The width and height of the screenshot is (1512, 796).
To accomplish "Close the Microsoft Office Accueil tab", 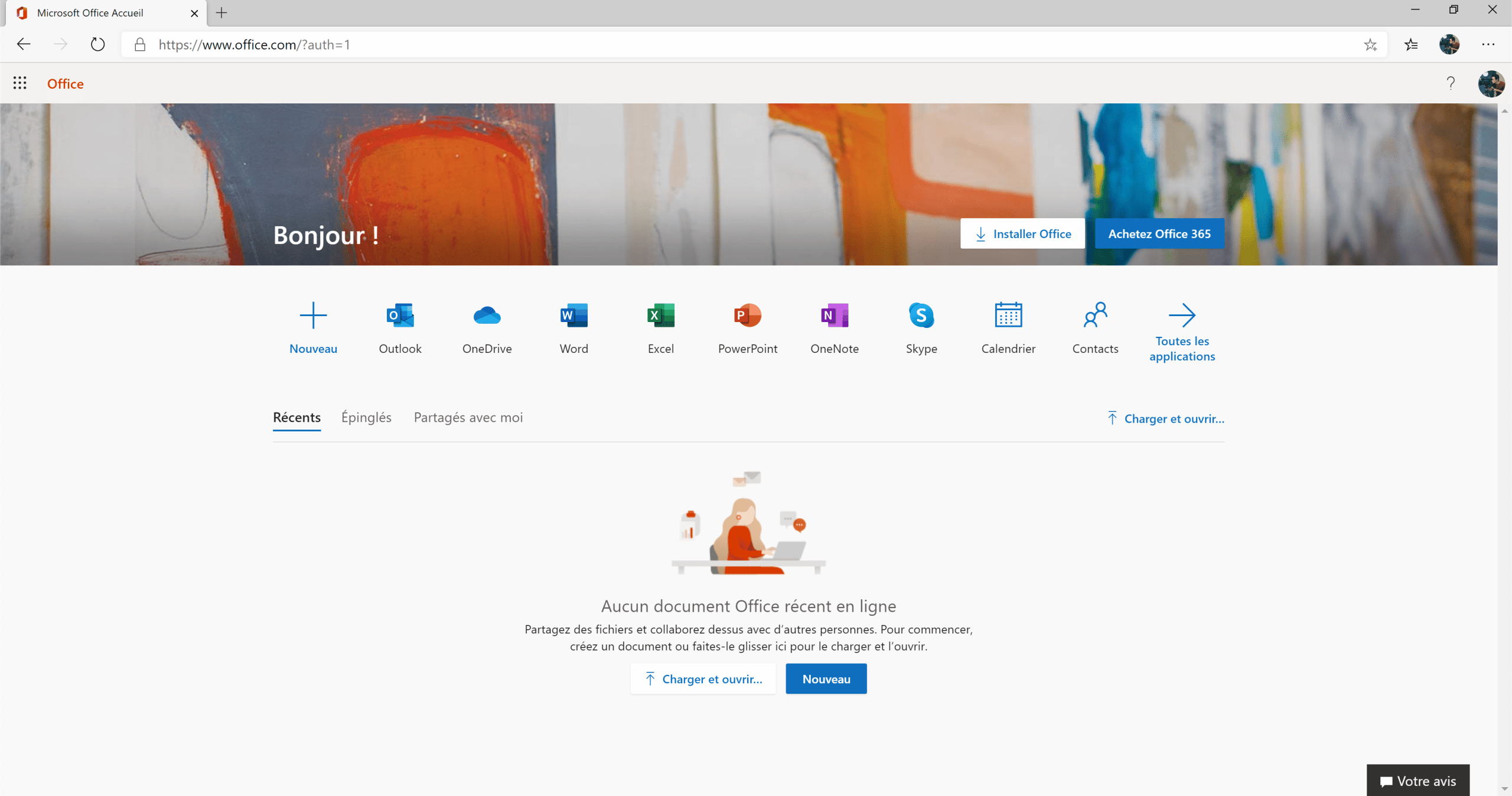I will coord(194,13).
